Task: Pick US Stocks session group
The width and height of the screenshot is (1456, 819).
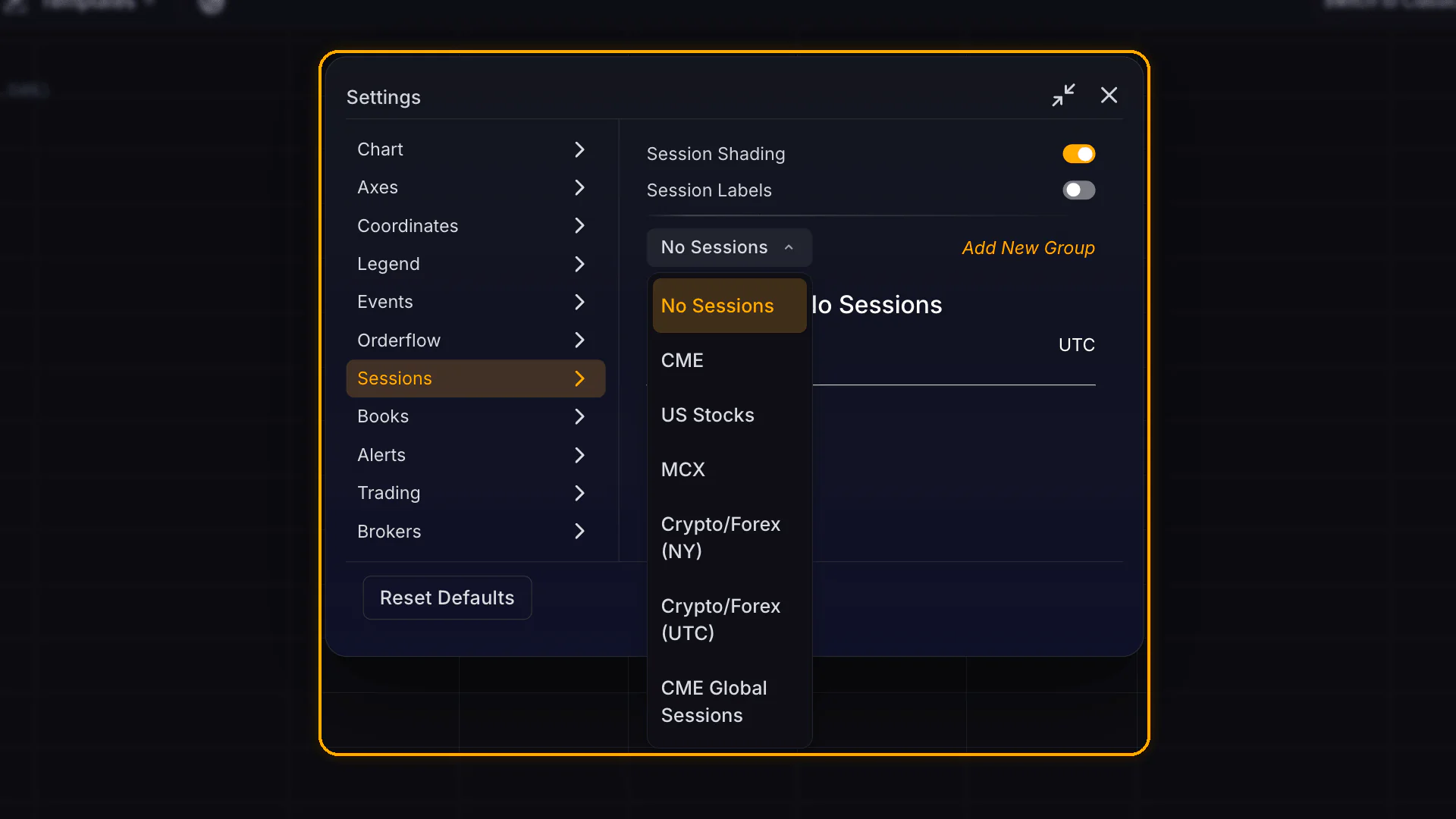Action: pyautogui.click(x=730, y=415)
